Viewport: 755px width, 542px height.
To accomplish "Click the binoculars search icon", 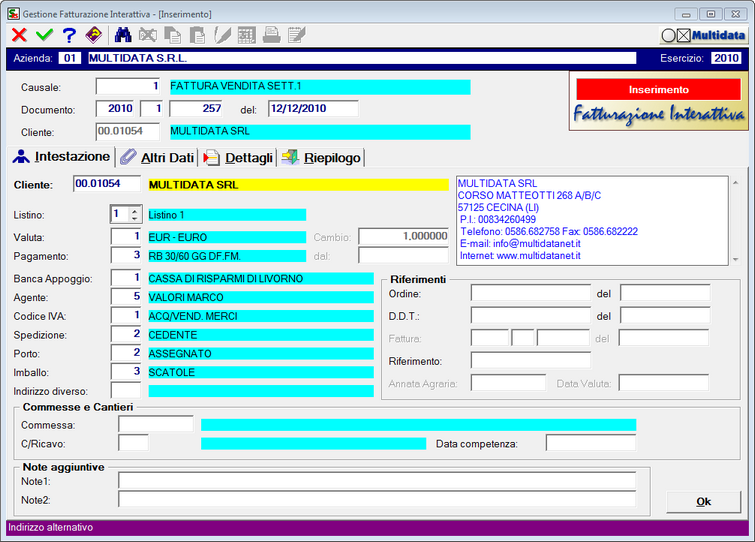I will pos(123,35).
